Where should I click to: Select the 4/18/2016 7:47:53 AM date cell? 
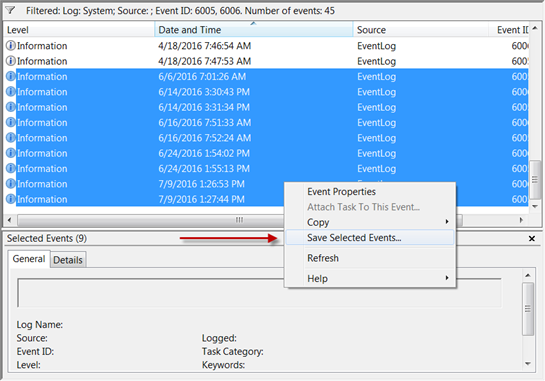(x=204, y=61)
